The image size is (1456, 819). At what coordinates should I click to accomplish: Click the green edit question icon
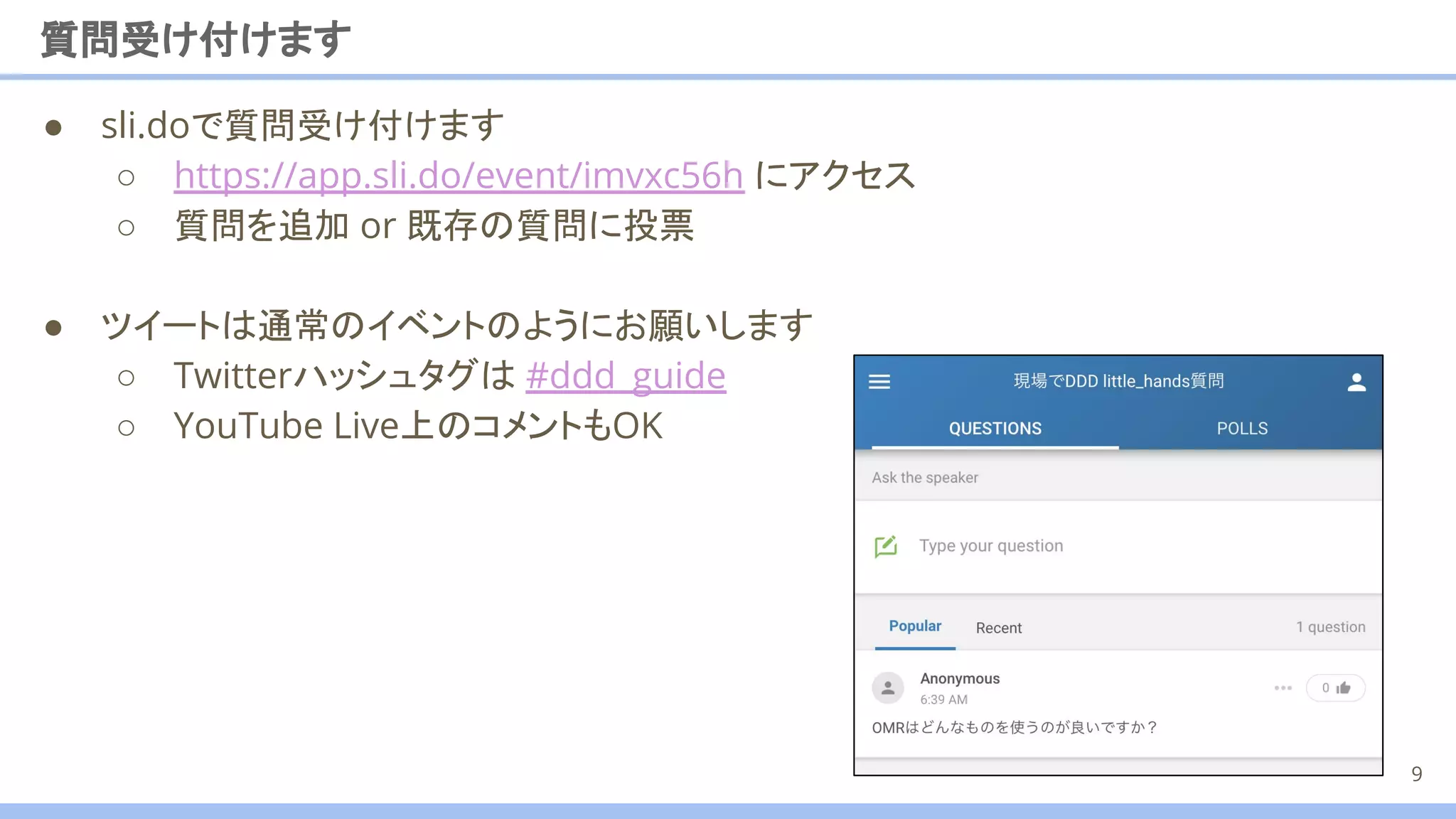pyautogui.click(x=886, y=546)
